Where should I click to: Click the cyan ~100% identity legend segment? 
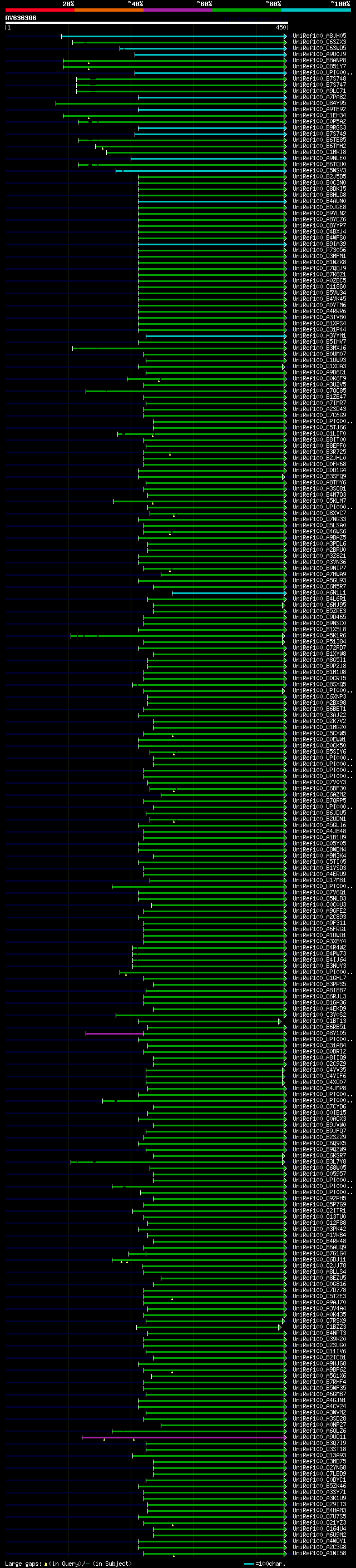[317, 11]
